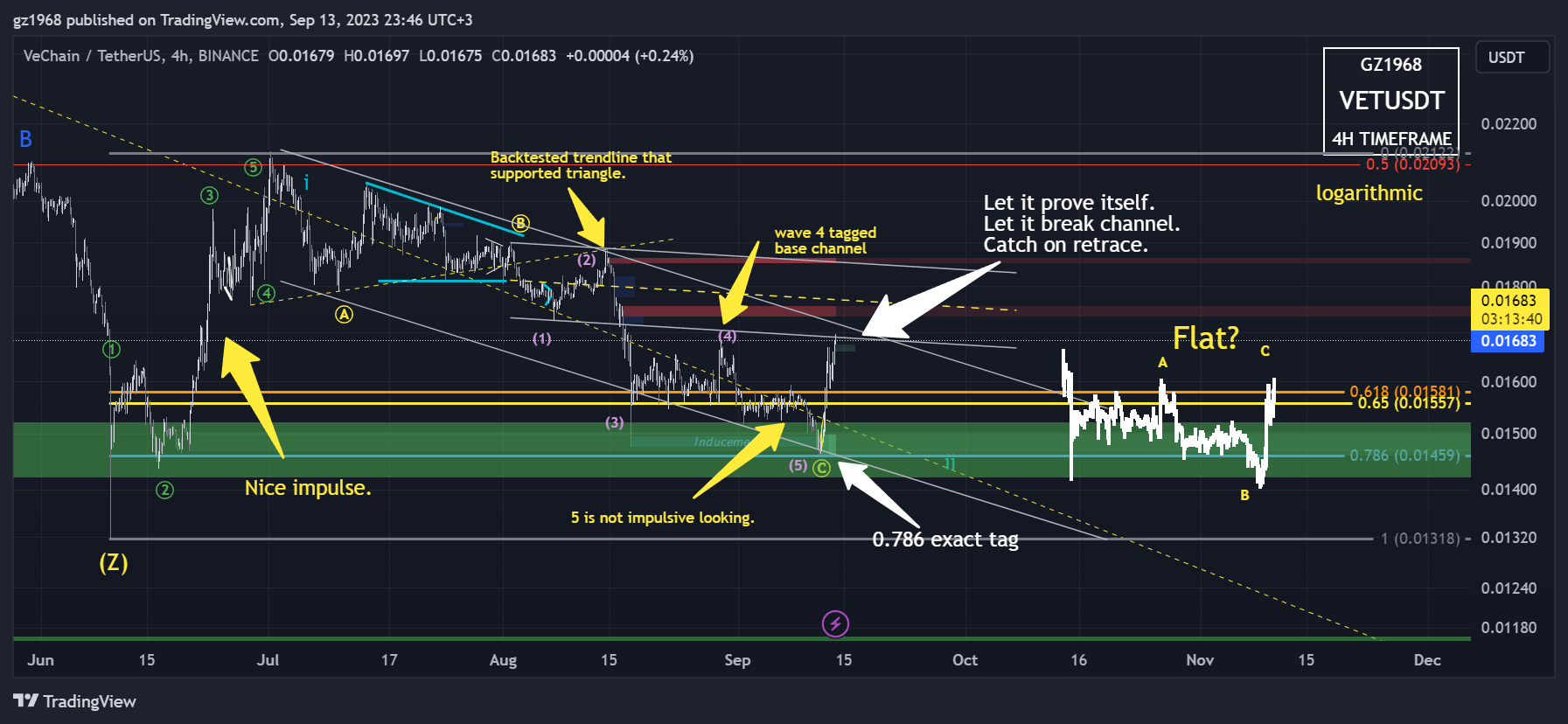Select the yellow circled B wave label
Viewport: 1568px width, 724px height.
click(520, 223)
